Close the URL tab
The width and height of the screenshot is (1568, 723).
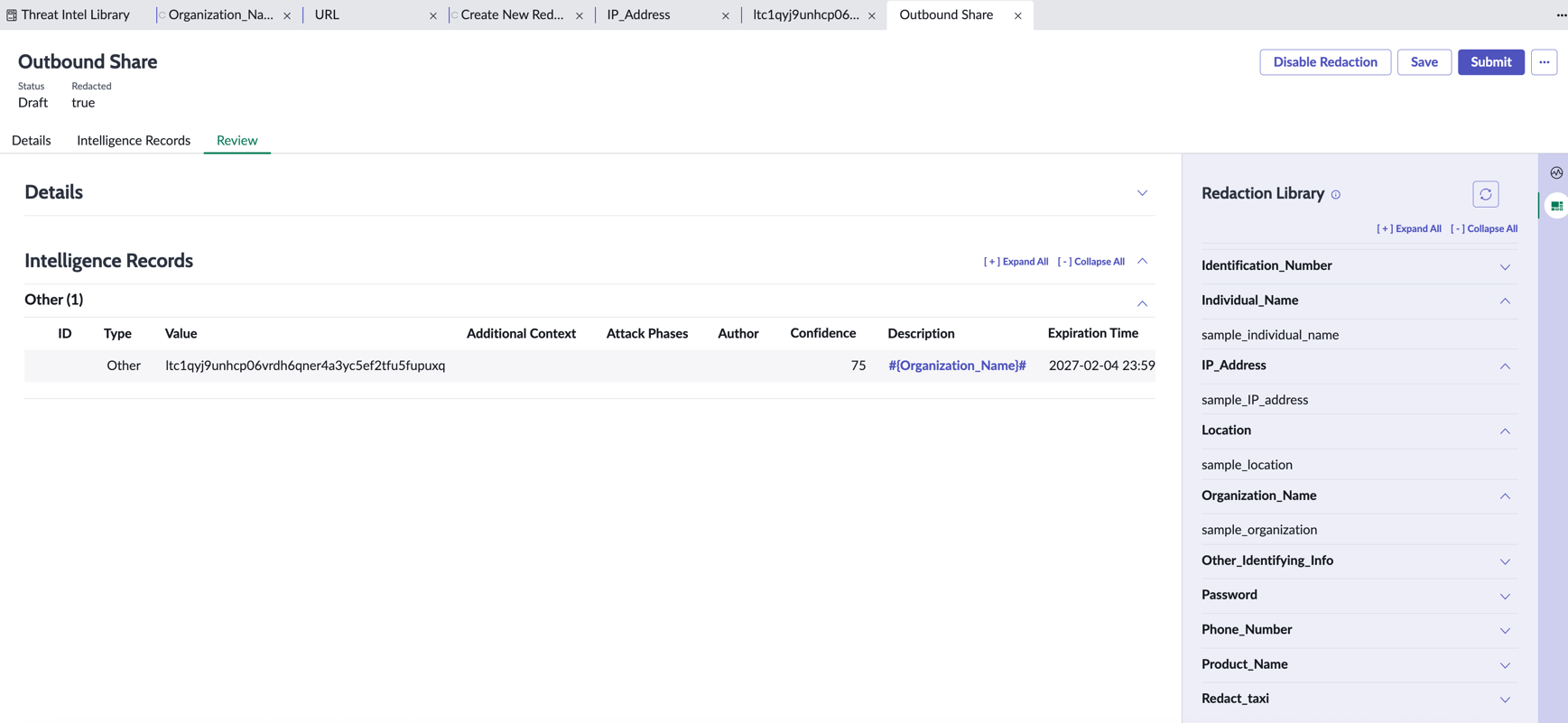[x=433, y=15]
